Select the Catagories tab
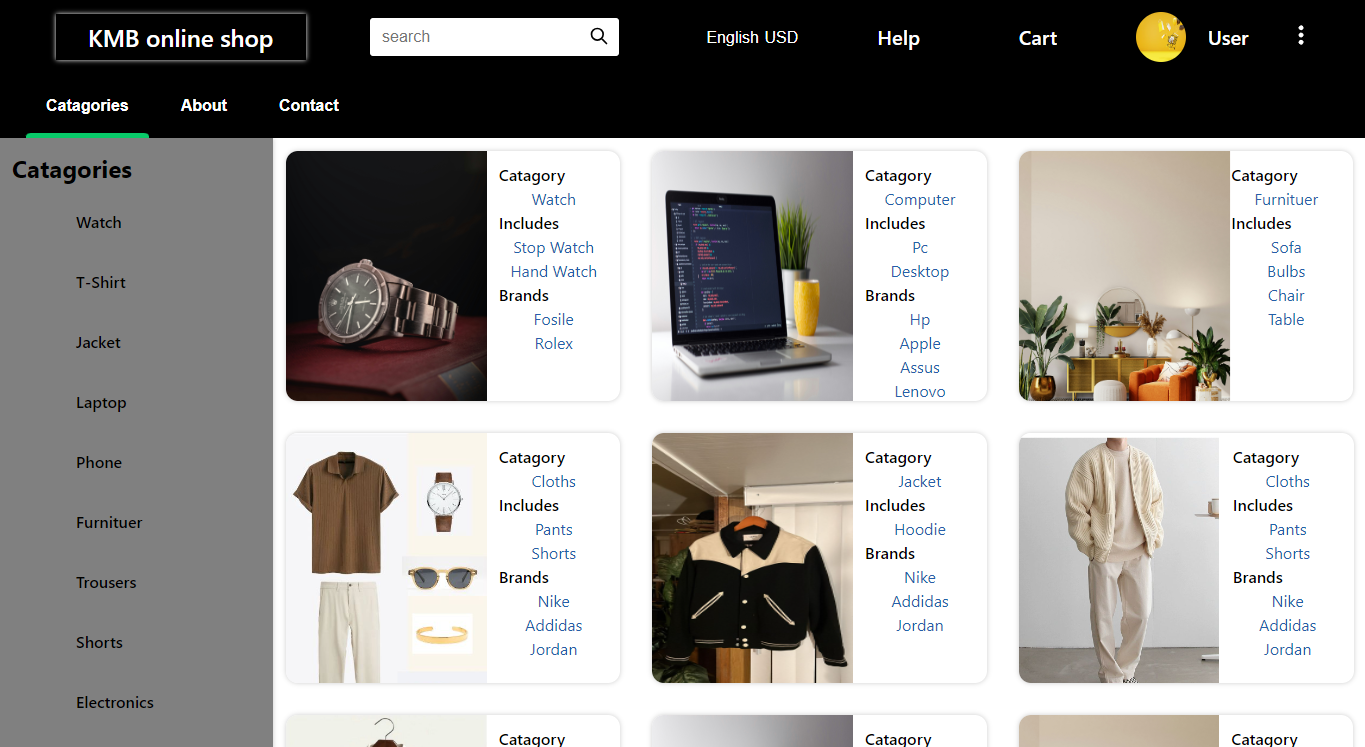Image resolution: width=1365 pixels, height=747 pixels. (87, 105)
